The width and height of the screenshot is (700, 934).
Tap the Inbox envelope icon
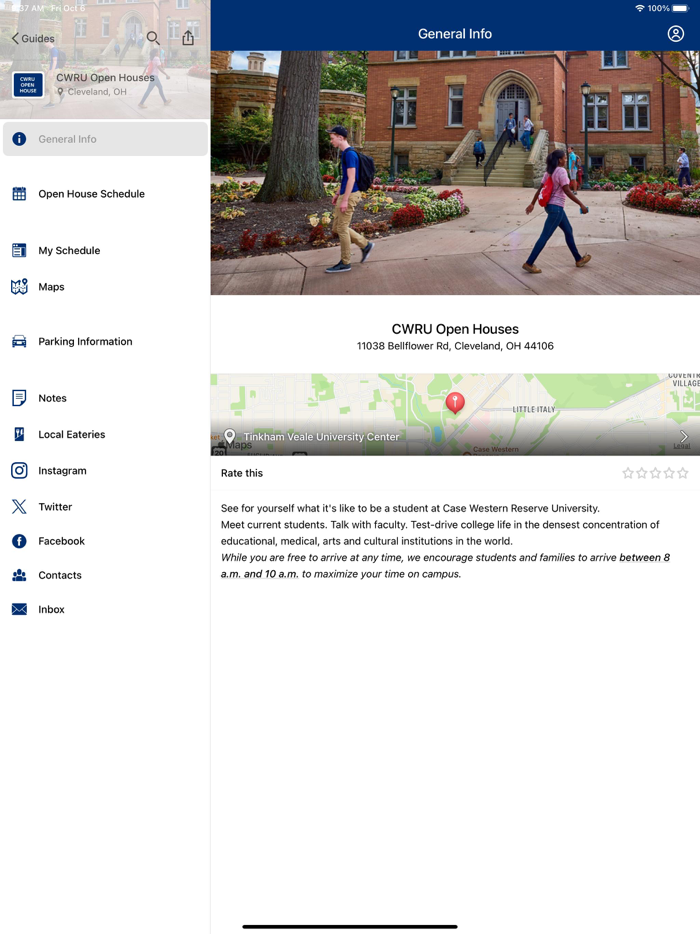[19, 609]
